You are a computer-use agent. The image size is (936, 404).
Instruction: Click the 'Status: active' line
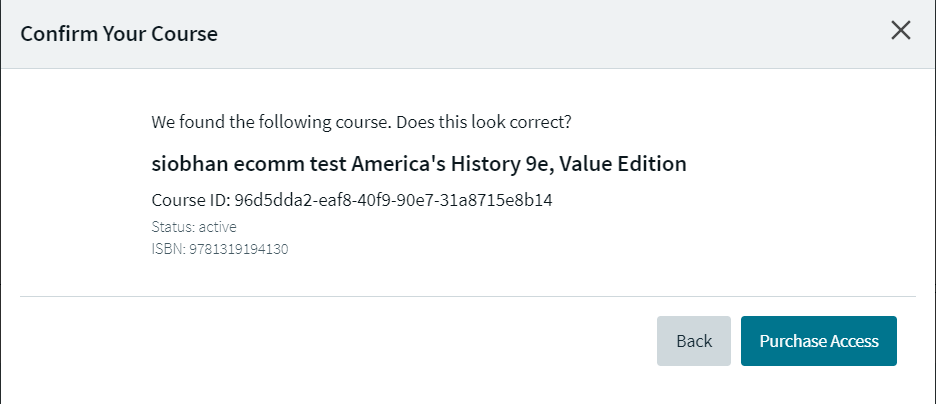194,227
